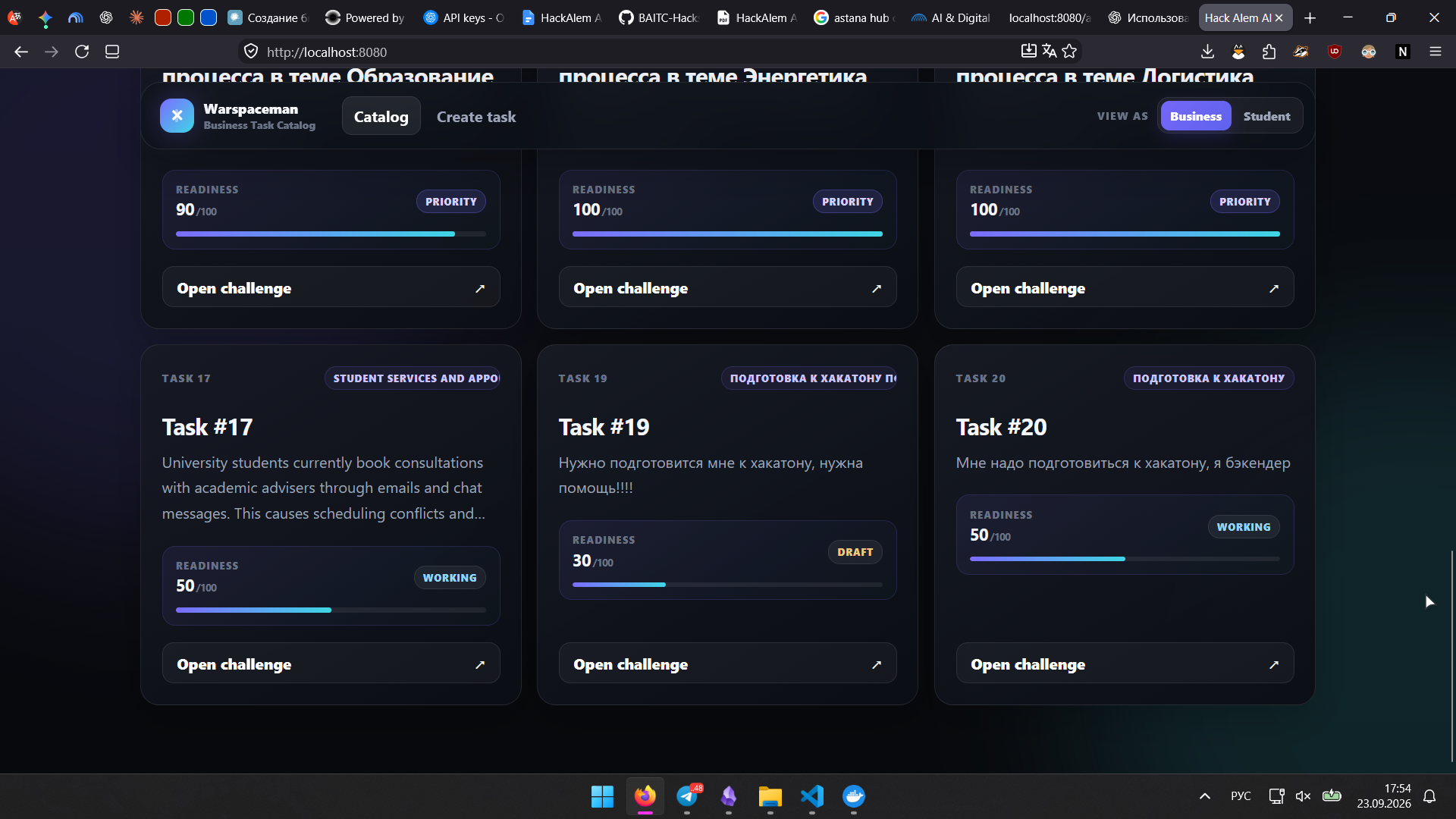Viewport: 1456px width, 819px height.
Task: Click Task #20 readiness progress bar
Action: (x=1125, y=559)
